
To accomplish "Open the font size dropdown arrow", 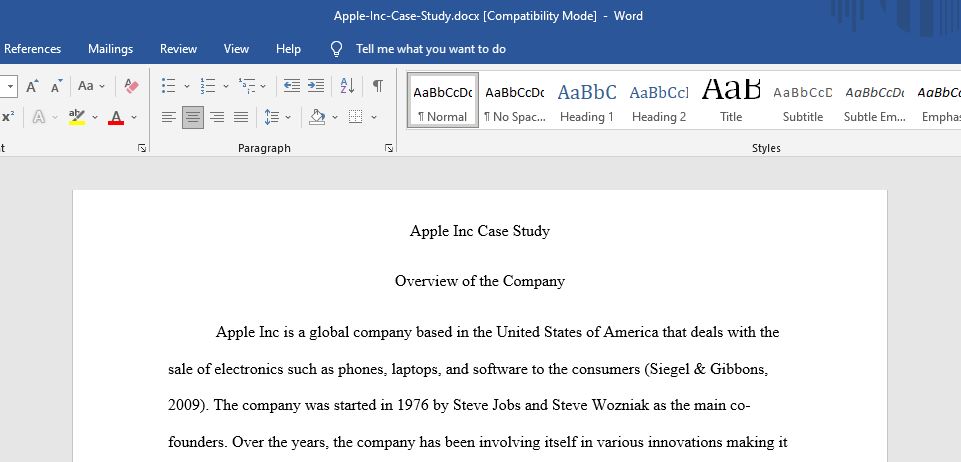I will 10,86.
